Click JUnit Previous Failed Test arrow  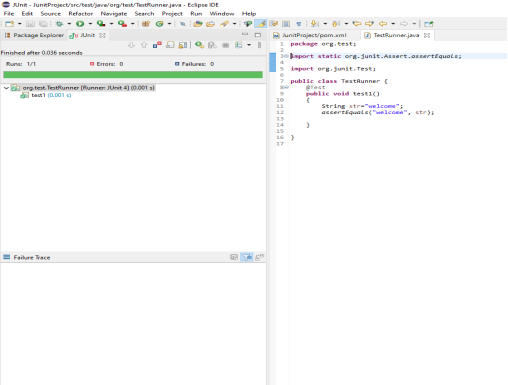(144, 45)
